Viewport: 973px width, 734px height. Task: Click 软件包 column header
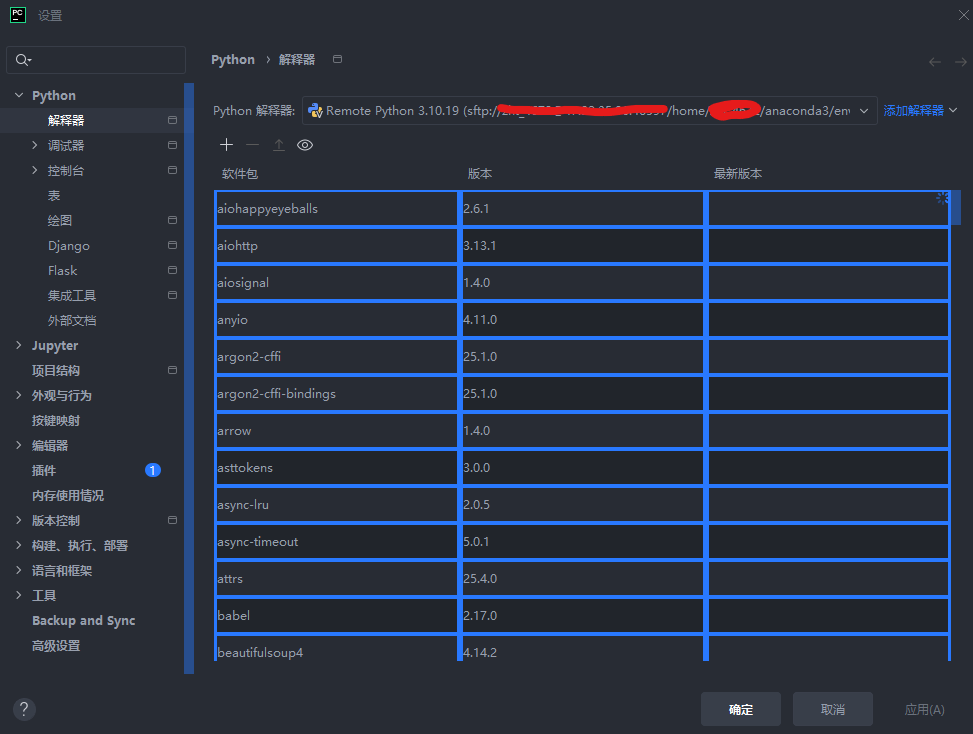click(240, 174)
